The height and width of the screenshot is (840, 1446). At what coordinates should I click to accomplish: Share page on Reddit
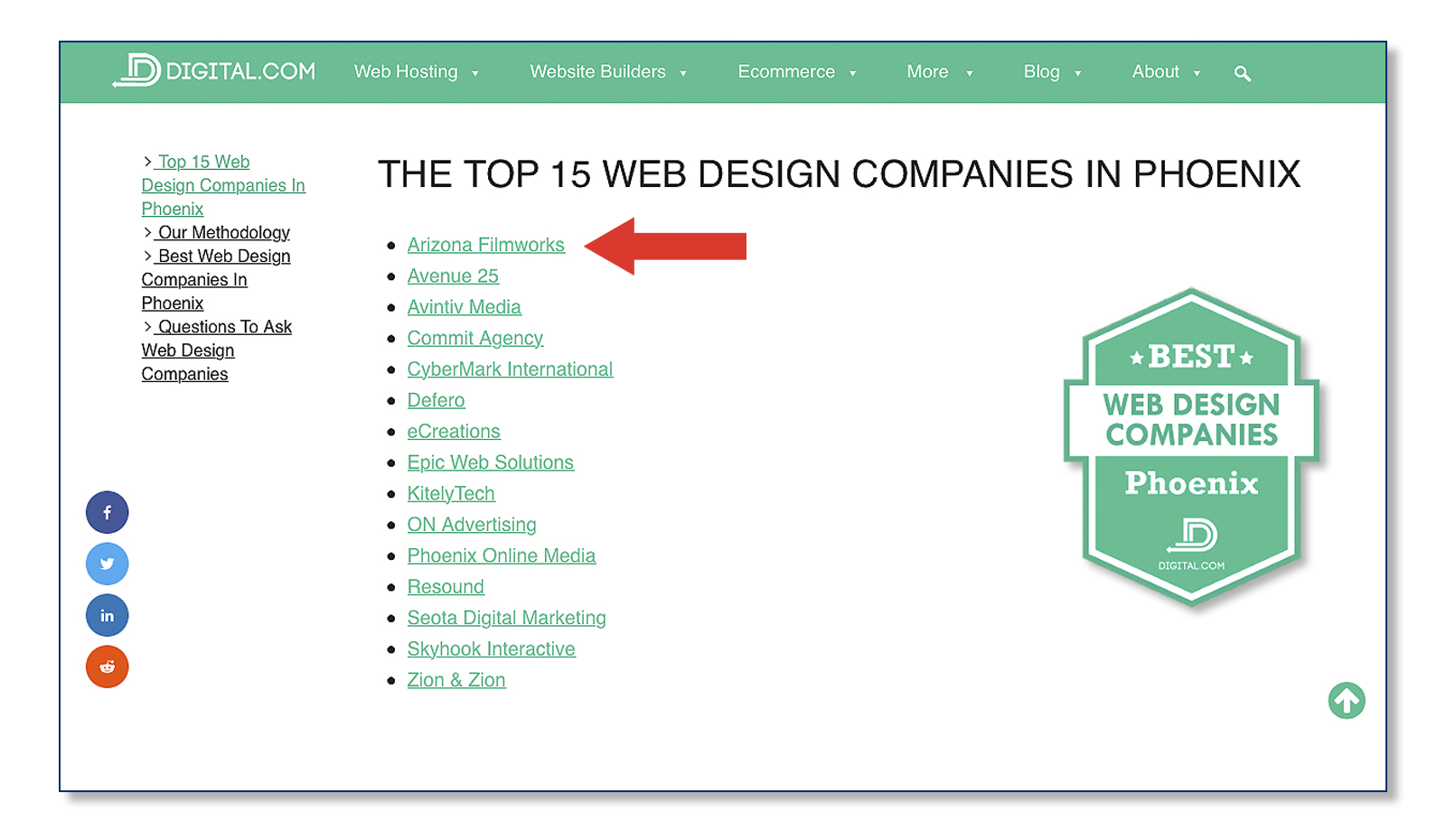click(108, 667)
